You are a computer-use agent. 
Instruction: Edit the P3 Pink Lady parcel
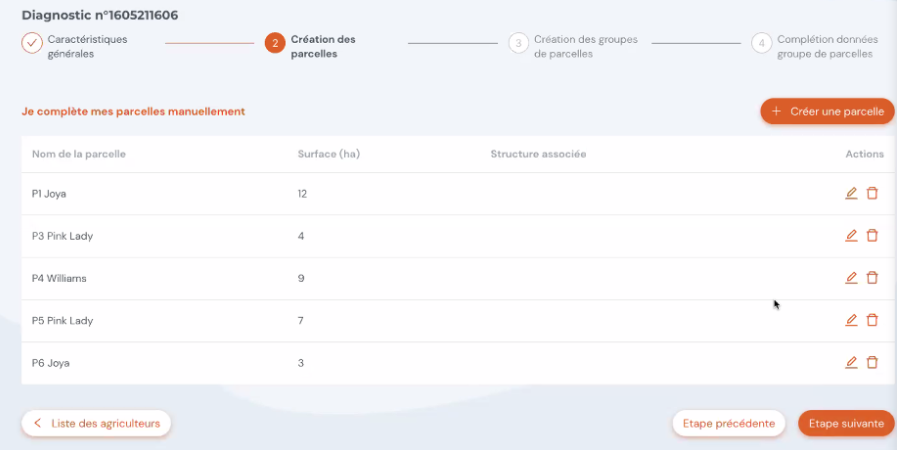point(851,235)
